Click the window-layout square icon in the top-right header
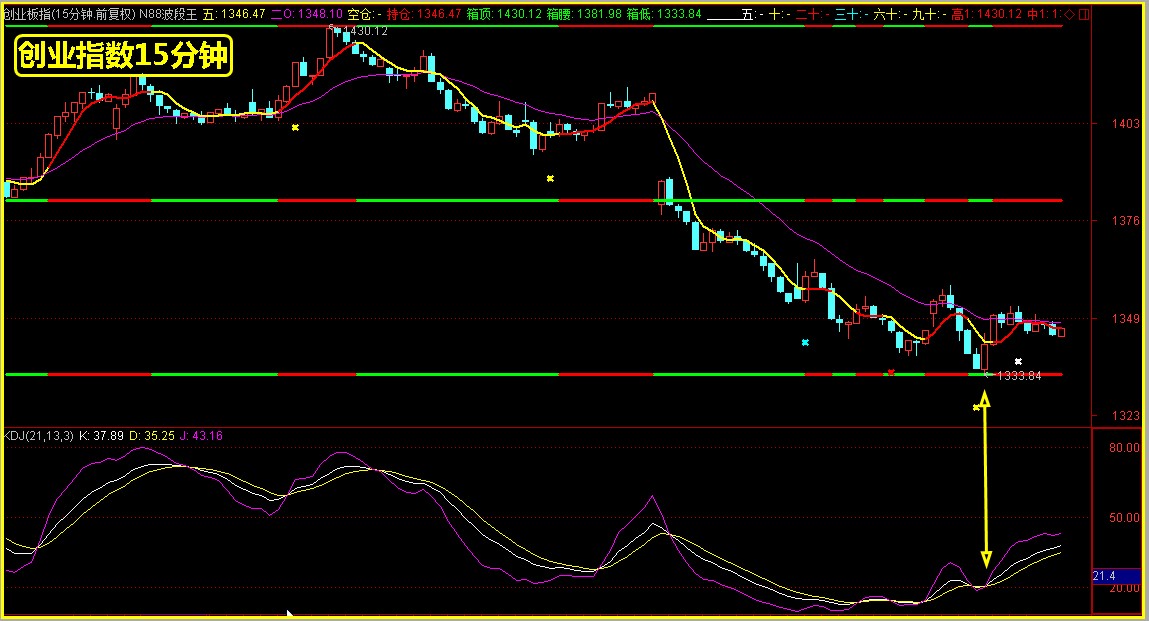This screenshot has height=621, width=1149. (x=1085, y=14)
